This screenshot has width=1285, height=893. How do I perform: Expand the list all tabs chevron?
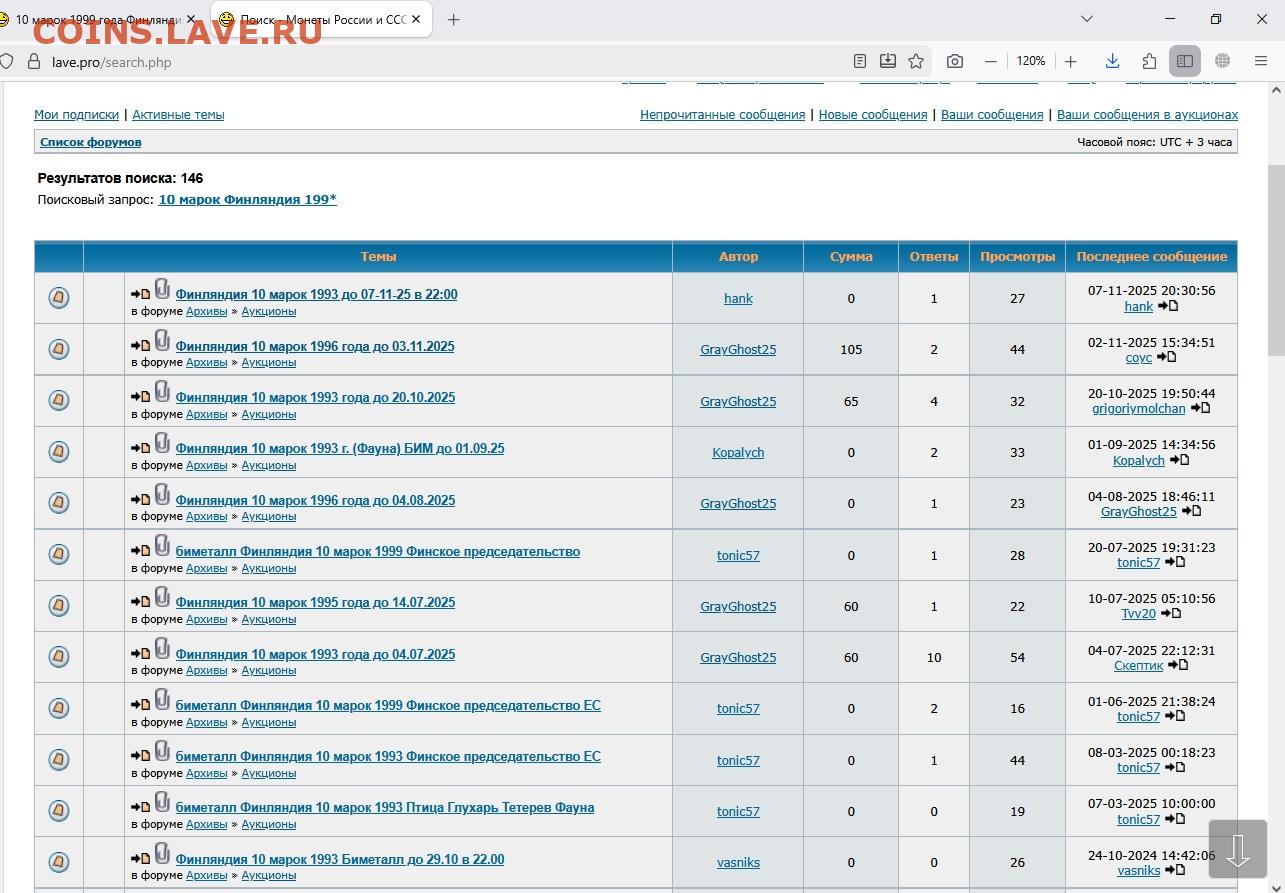coord(1087,19)
